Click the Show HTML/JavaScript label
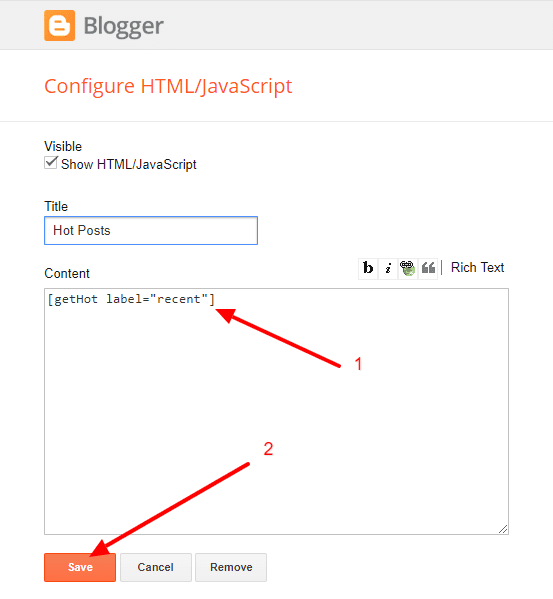 129,165
